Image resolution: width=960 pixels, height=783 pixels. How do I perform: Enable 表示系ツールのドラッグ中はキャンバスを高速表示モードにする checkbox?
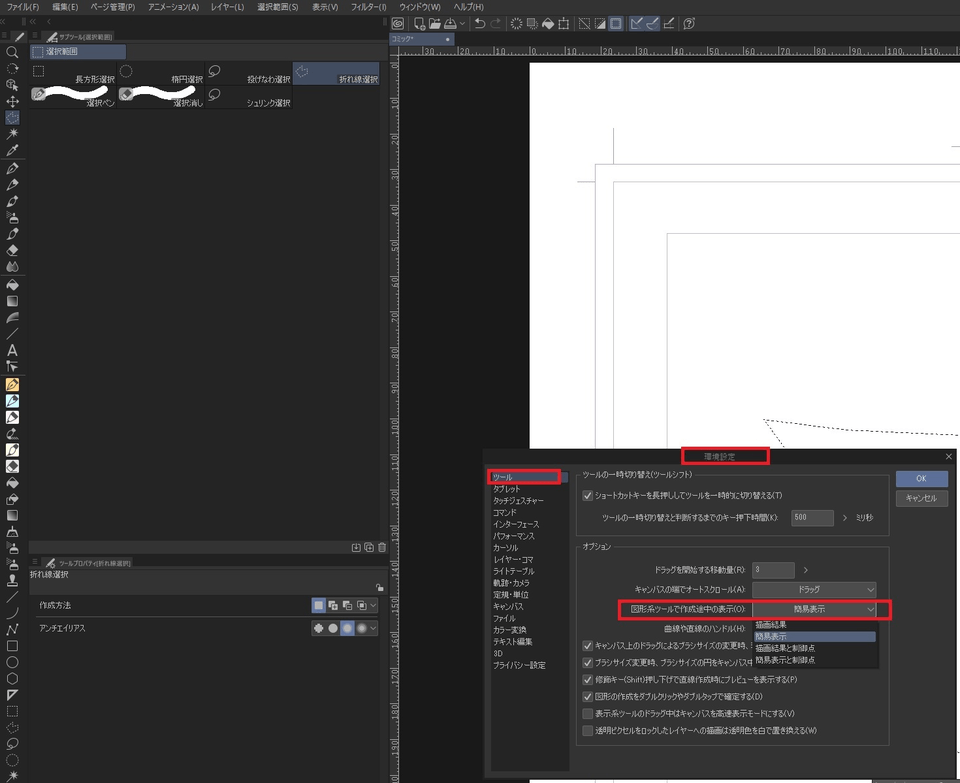589,713
